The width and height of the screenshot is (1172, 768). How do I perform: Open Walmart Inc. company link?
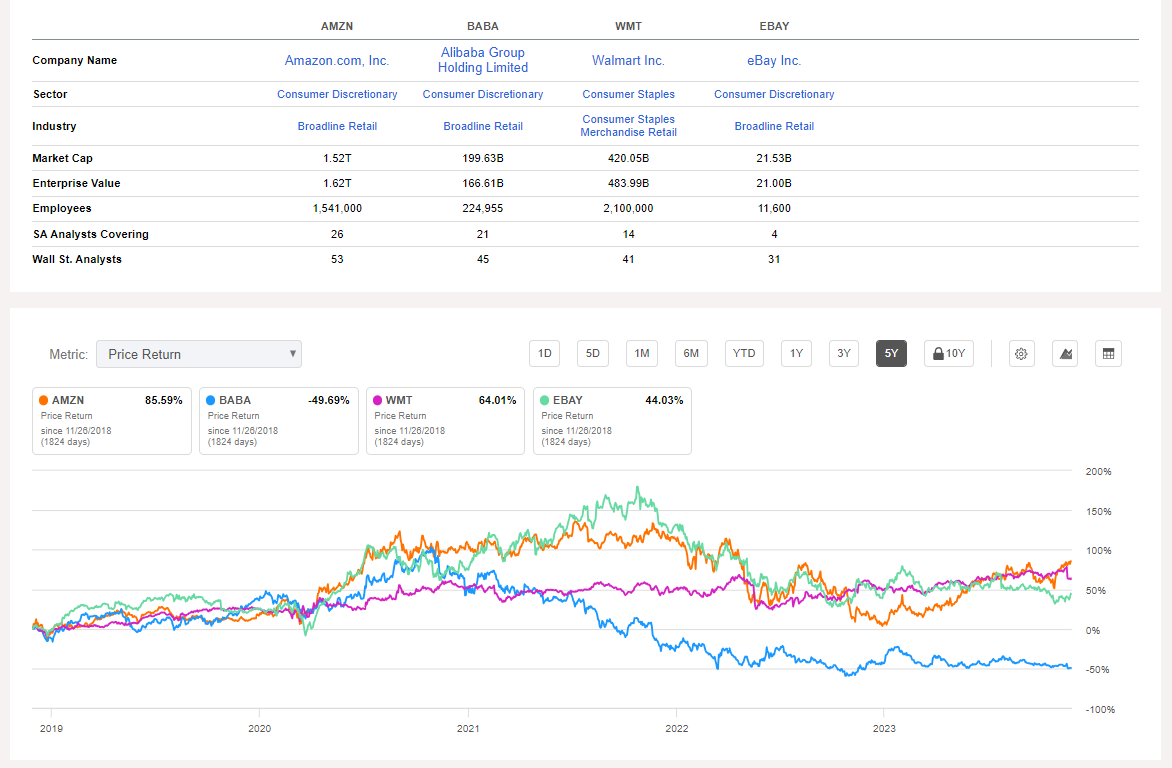629,61
